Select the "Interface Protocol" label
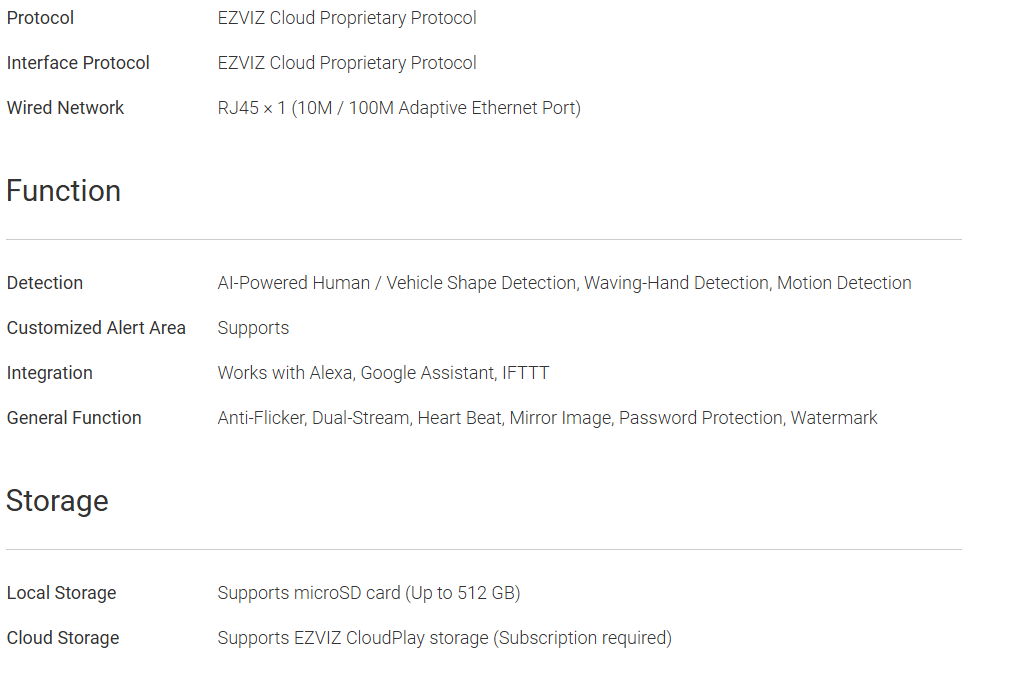The height and width of the screenshot is (677, 1018). pos(78,63)
